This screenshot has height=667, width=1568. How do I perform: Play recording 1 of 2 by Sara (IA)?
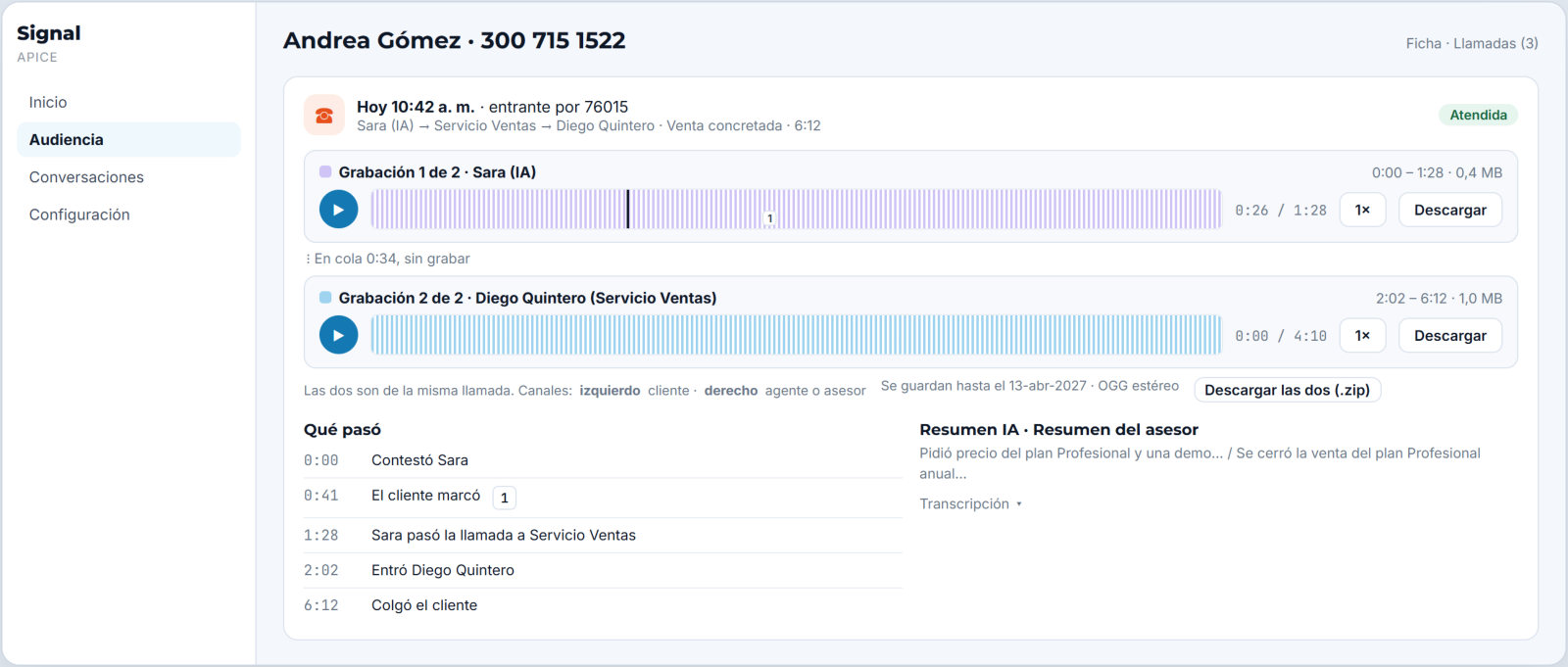click(x=338, y=210)
